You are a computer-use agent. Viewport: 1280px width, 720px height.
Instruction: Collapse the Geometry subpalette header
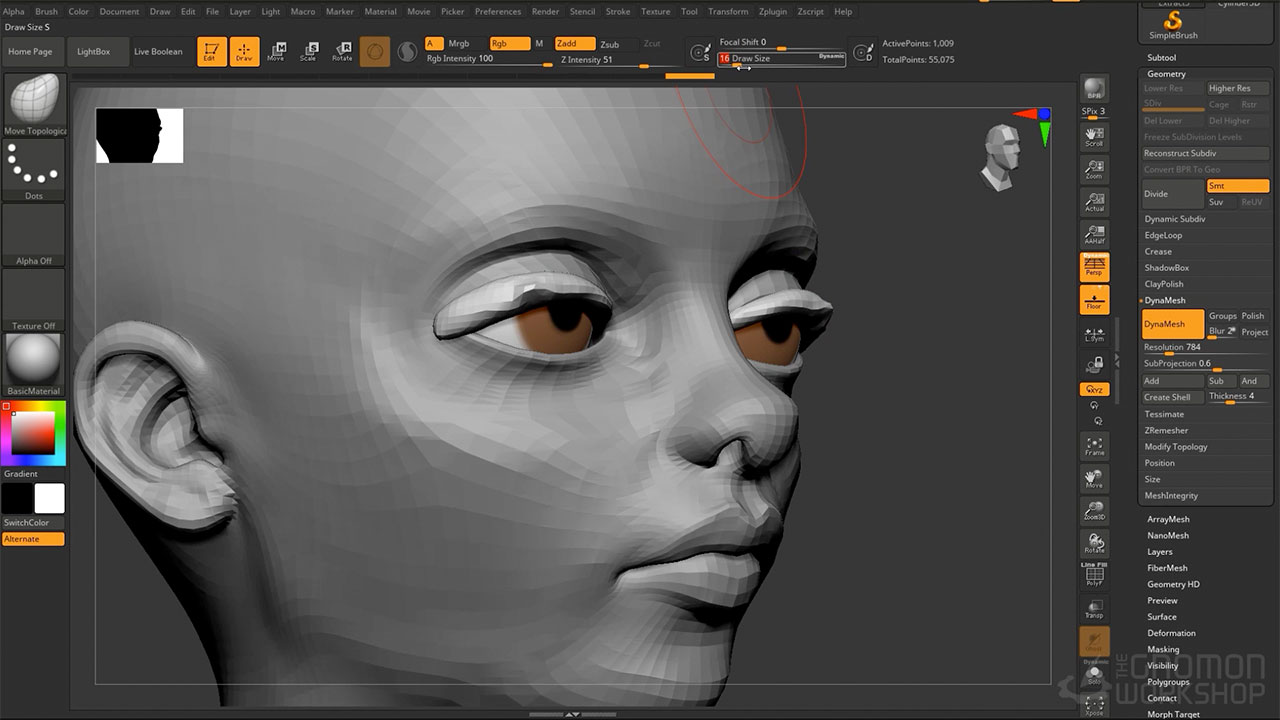click(x=1166, y=74)
